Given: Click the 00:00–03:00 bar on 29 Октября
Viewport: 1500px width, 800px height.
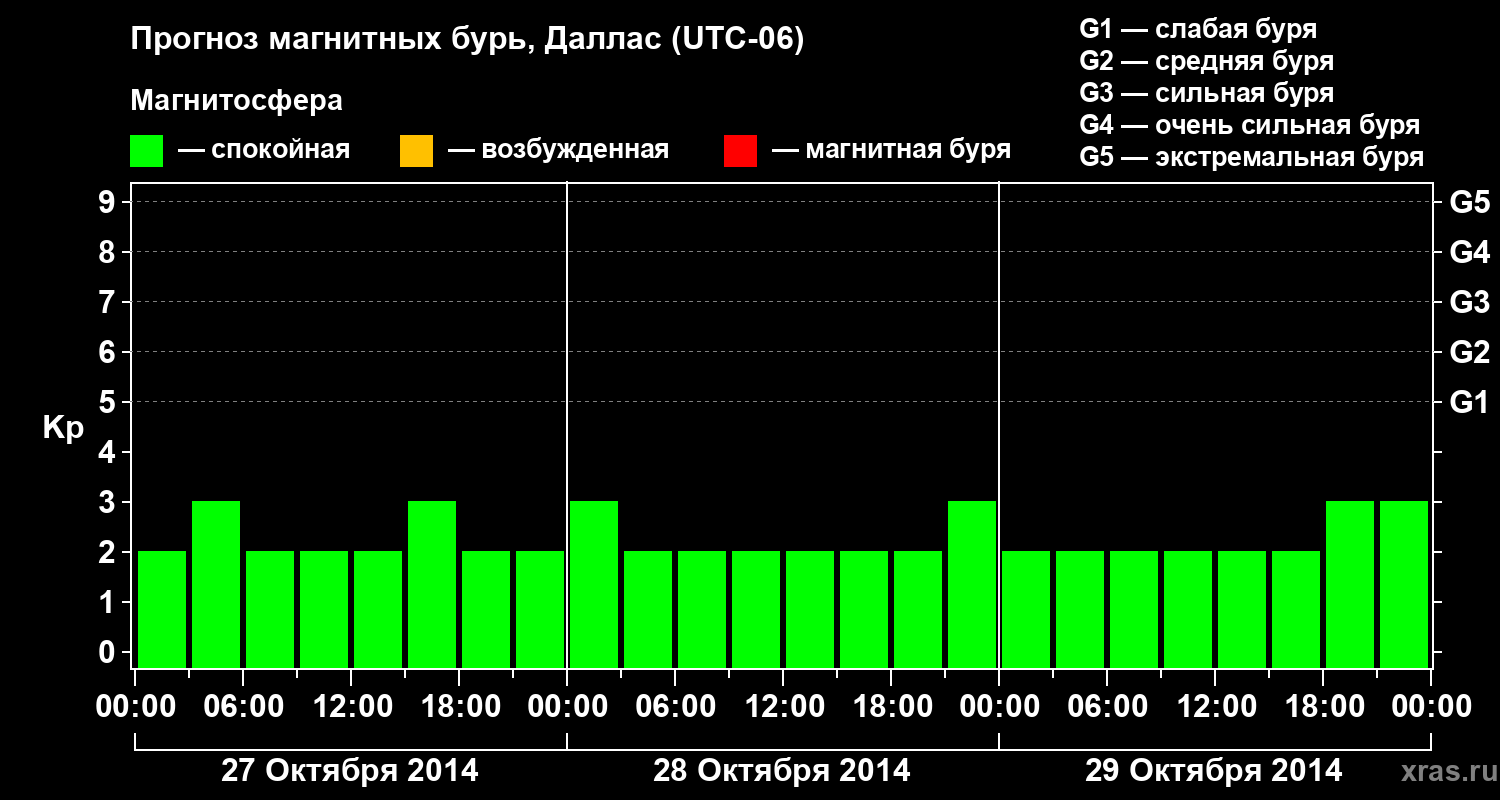Looking at the screenshot, I should tap(1026, 609).
